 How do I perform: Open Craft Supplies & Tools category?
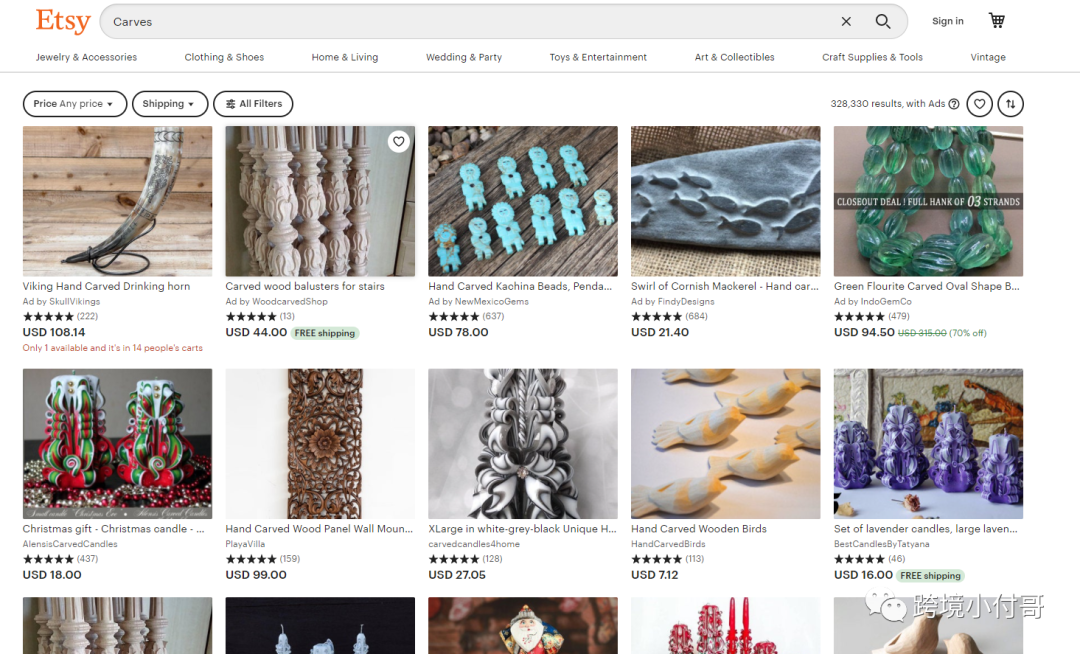pyautogui.click(x=872, y=57)
